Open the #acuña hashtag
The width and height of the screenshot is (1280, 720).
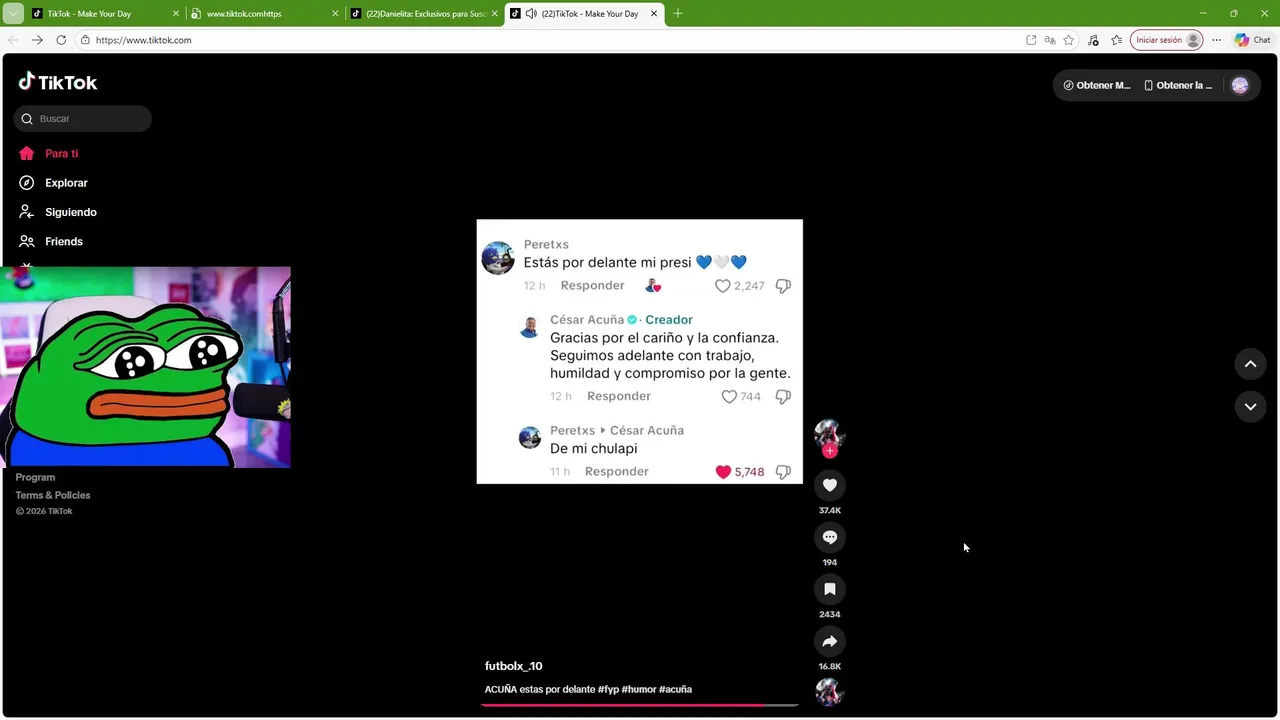click(x=675, y=689)
